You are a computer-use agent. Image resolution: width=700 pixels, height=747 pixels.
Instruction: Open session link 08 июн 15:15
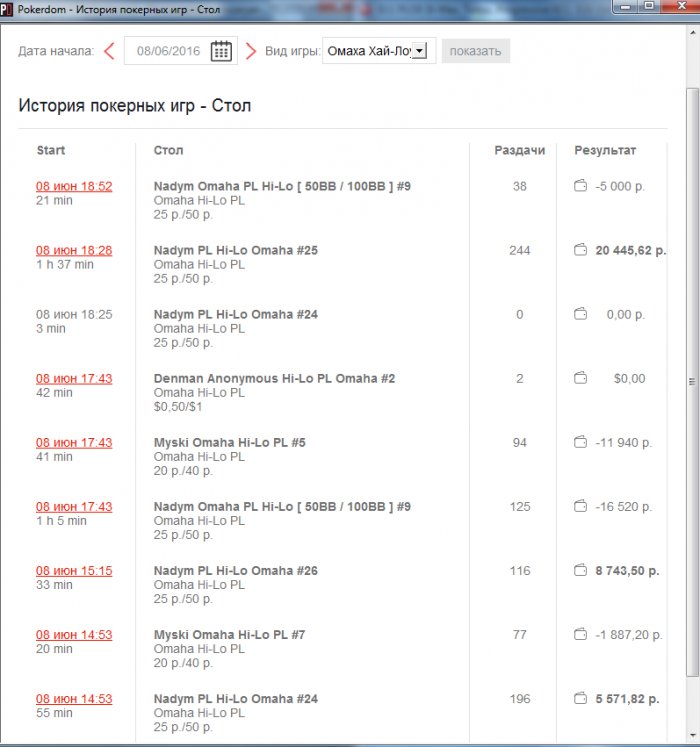click(74, 571)
